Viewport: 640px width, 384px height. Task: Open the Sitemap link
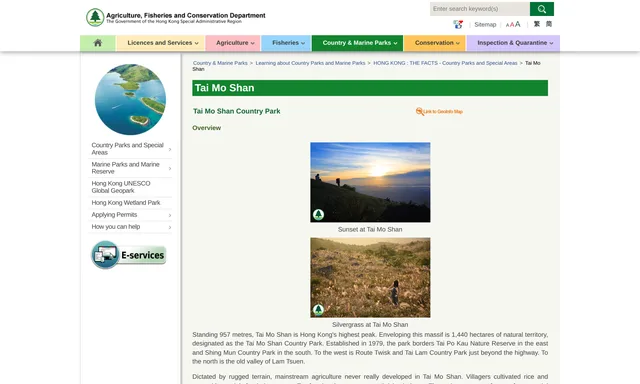tap(485, 24)
